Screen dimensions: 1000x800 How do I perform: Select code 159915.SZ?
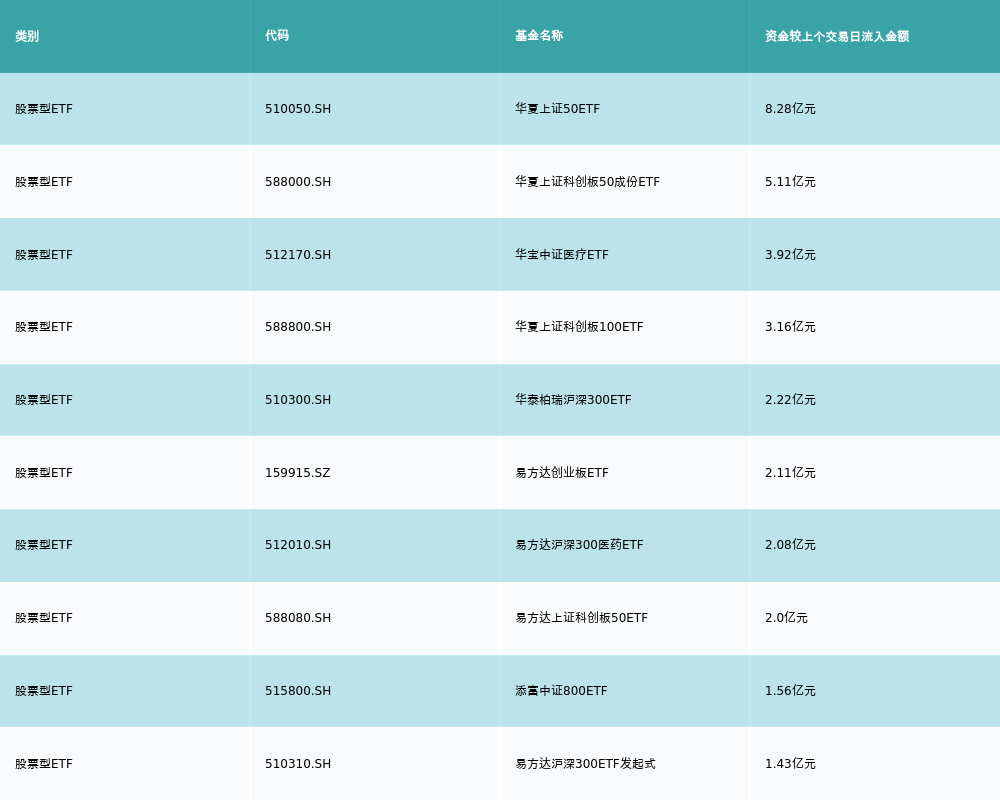[298, 473]
